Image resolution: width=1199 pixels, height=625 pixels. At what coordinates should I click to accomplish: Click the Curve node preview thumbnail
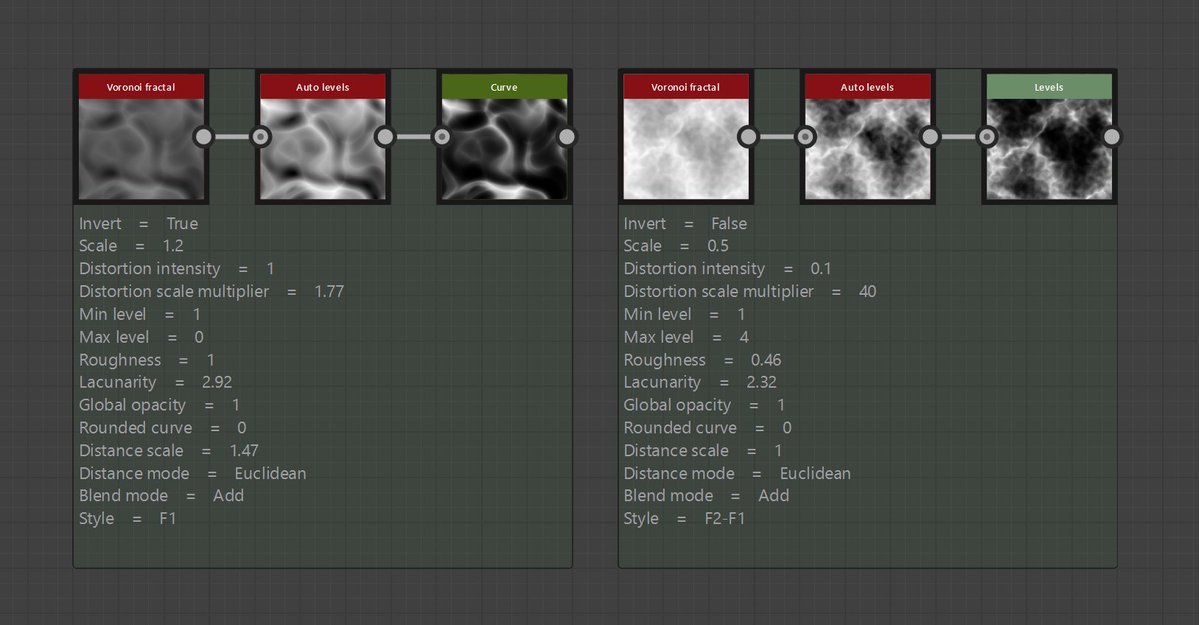504,149
